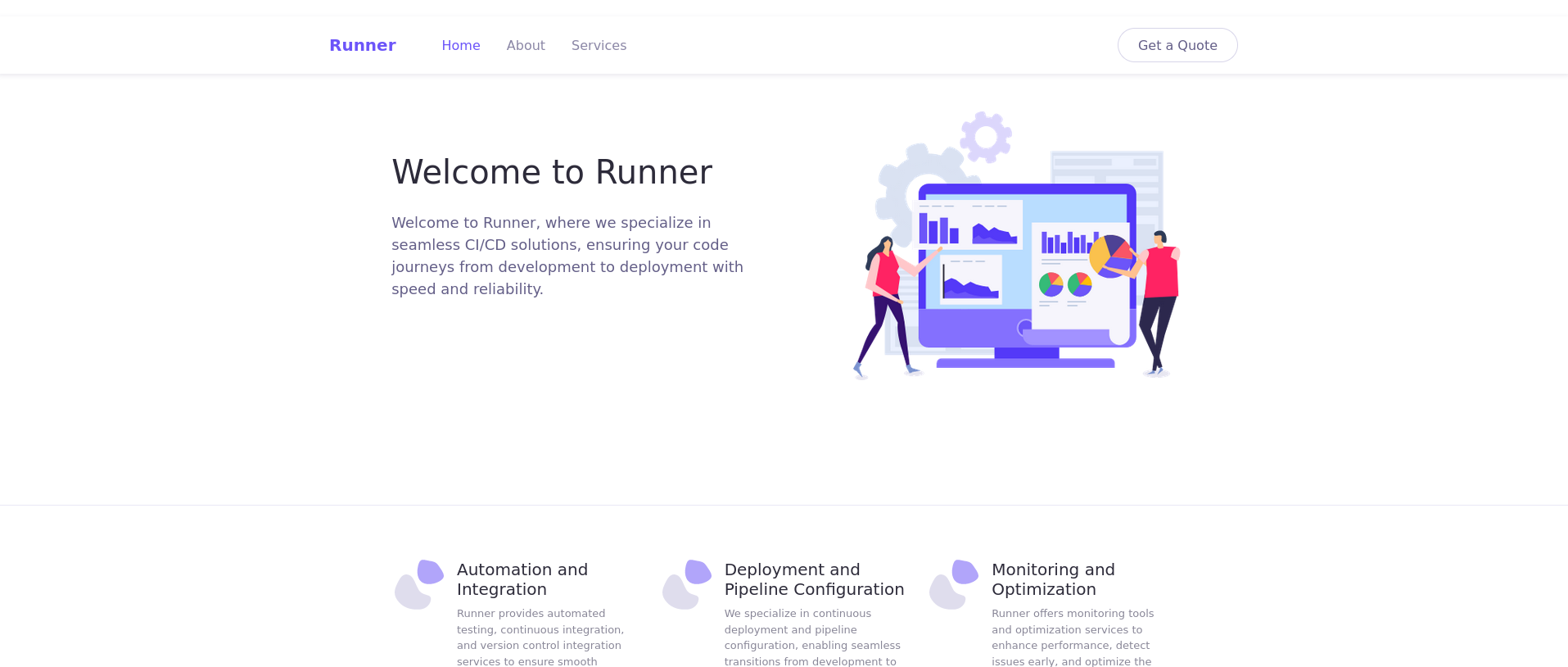This screenshot has width=1568, height=667.
Task: Select the woman figure in the hero image
Action: pyautogui.click(x=884, y=303)
